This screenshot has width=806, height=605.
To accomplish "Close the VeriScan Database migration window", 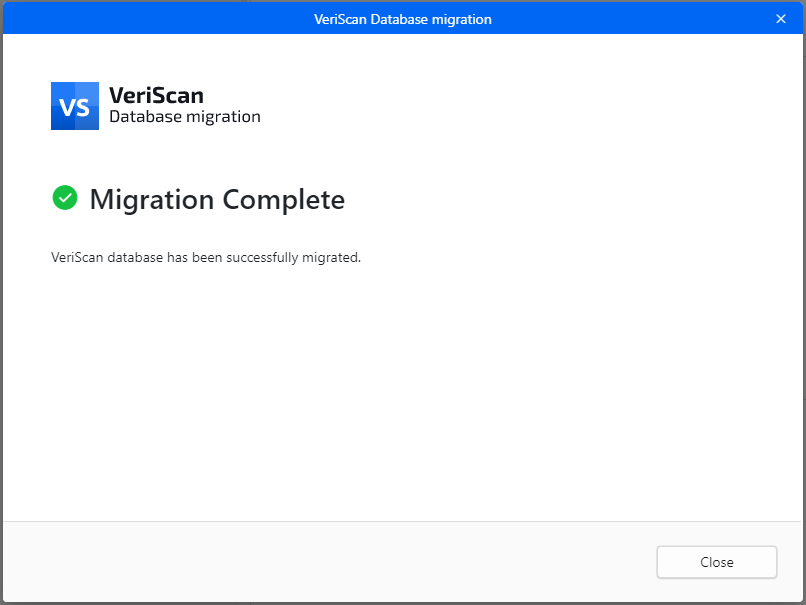I will [x=781, y=19].
